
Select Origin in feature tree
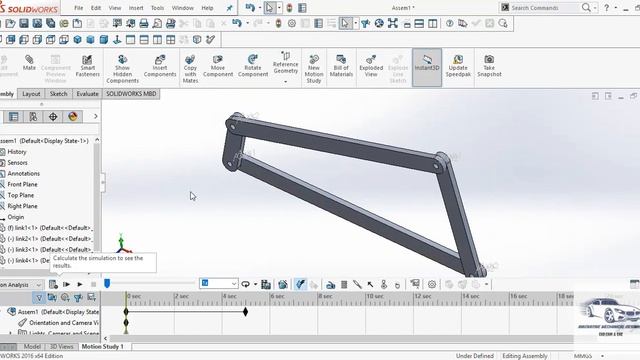(16, 217)
